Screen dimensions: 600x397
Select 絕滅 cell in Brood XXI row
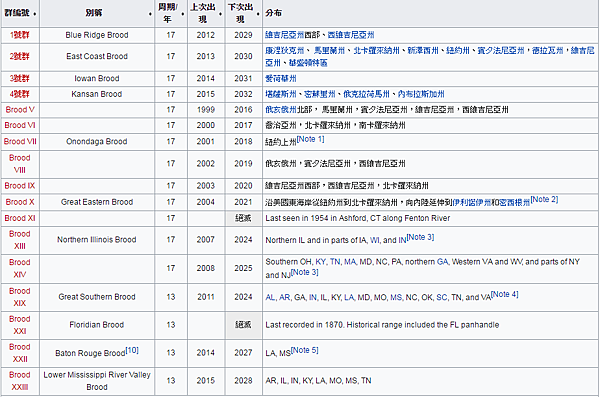[x=243, y=325]
